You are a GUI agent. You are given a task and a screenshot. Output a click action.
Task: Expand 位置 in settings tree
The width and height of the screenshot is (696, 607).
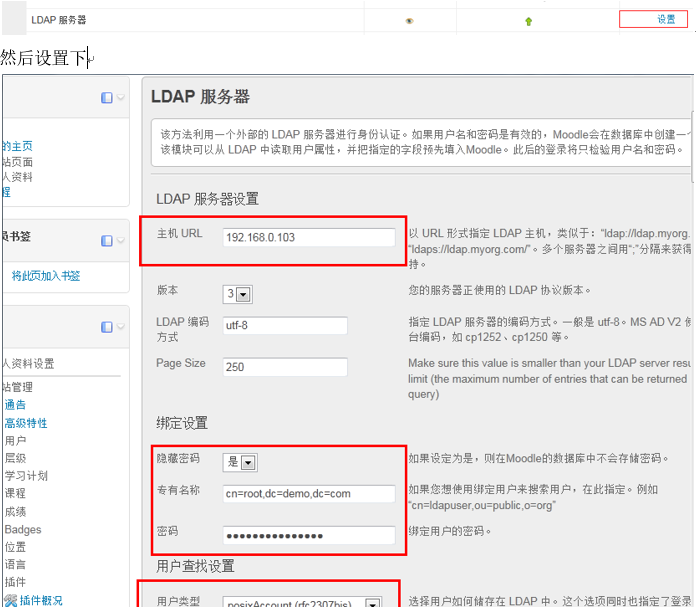[x=15, y=547]
